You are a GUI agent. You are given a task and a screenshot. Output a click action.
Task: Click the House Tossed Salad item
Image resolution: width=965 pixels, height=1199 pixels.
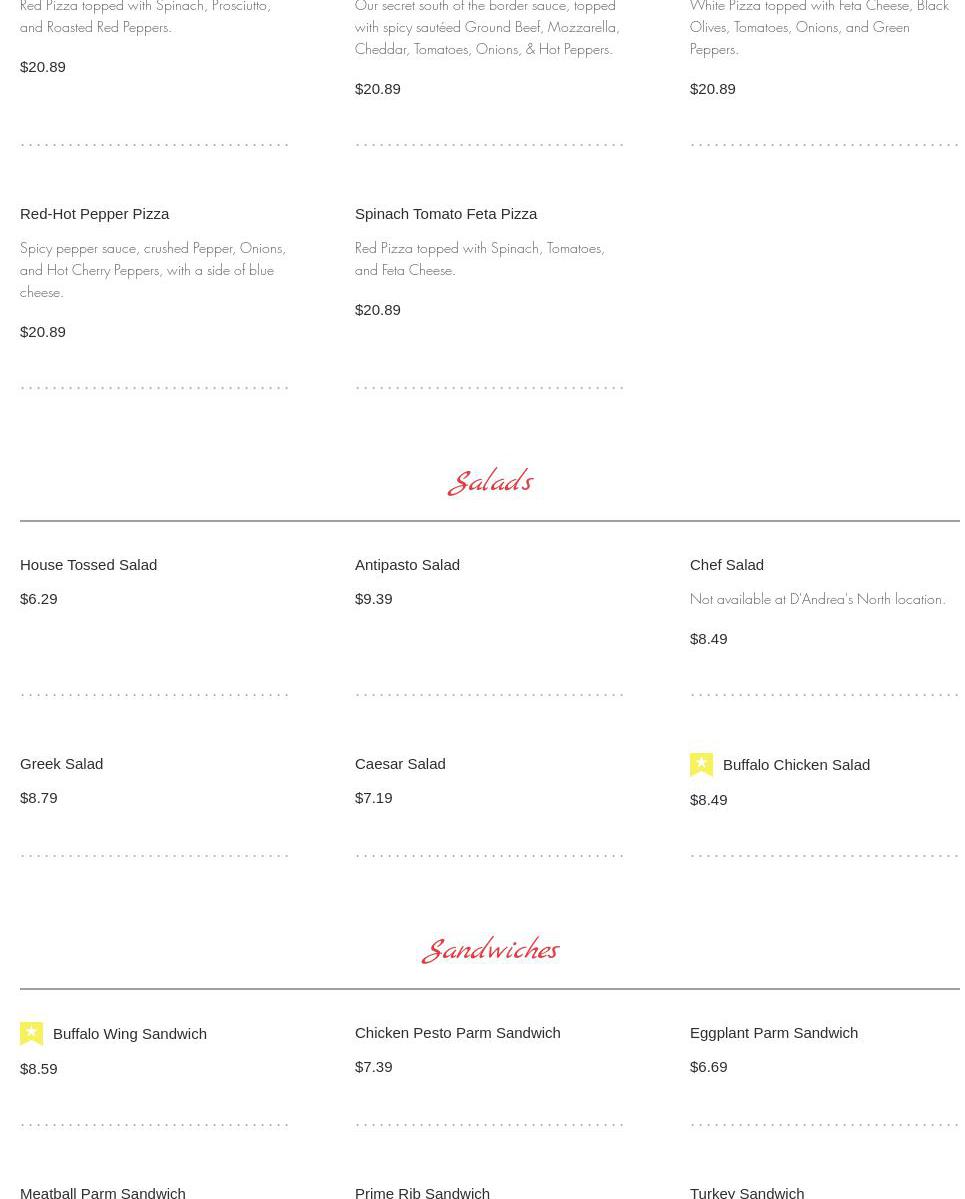88,565
